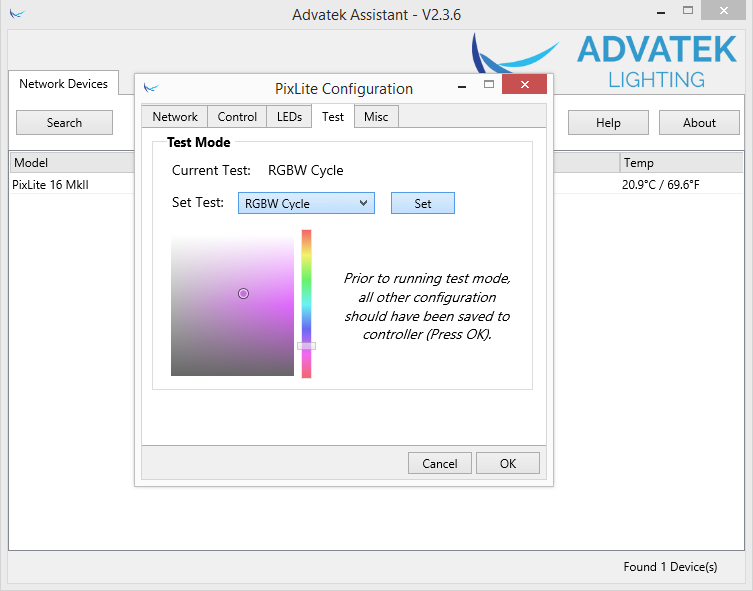Select the PixLite 16 MkII device row
Image resolution: width=753 pixels, height=591 pixels.
(376, 184)
